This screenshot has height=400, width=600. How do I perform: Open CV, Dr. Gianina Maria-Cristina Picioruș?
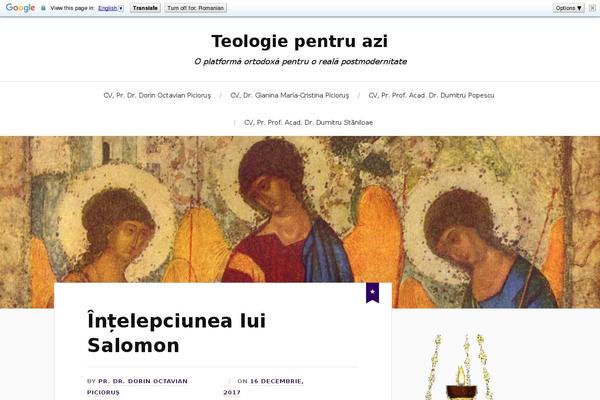point(290,95)
